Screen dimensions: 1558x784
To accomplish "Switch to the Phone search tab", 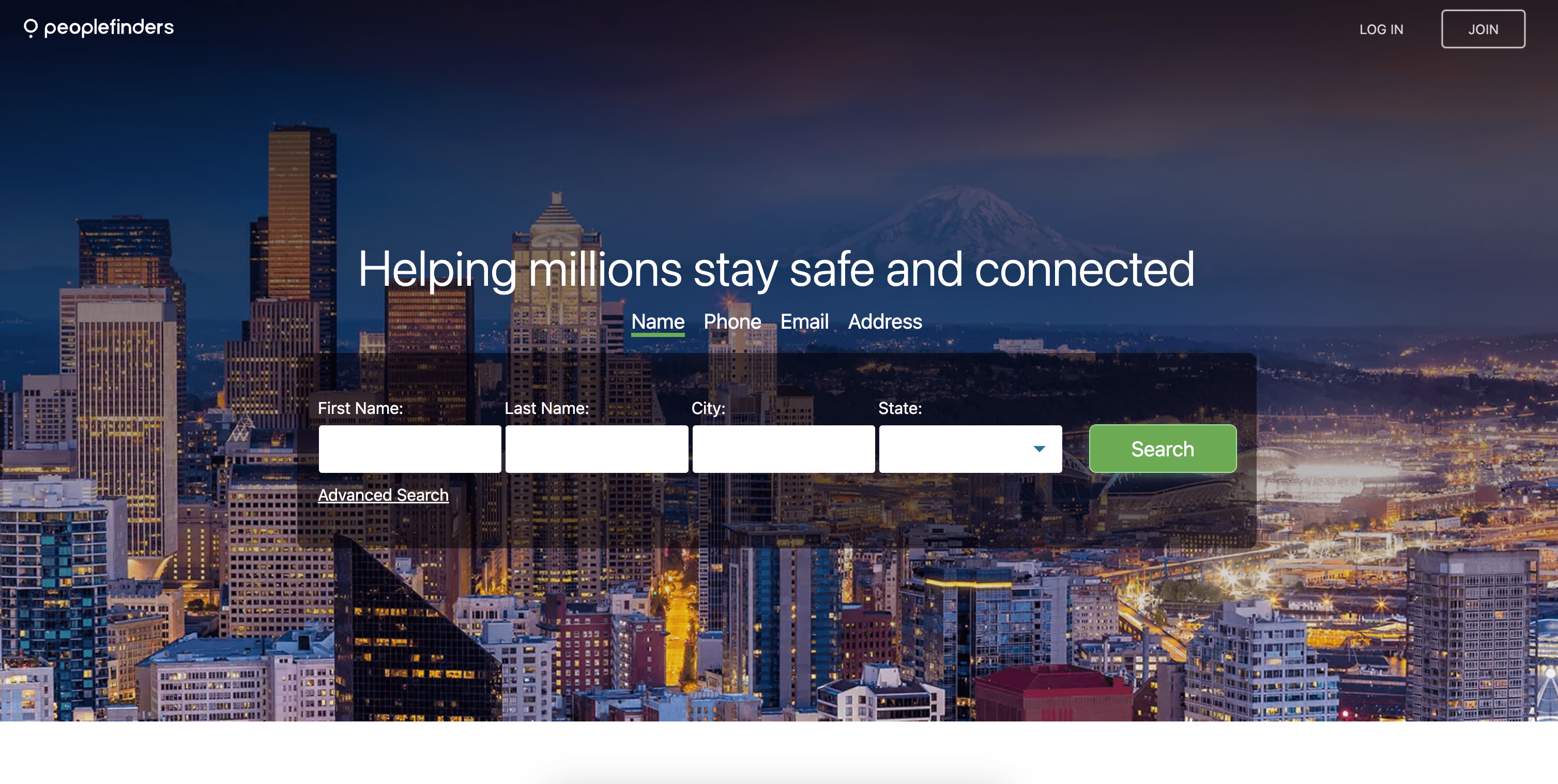I will (x=732, y=321).
